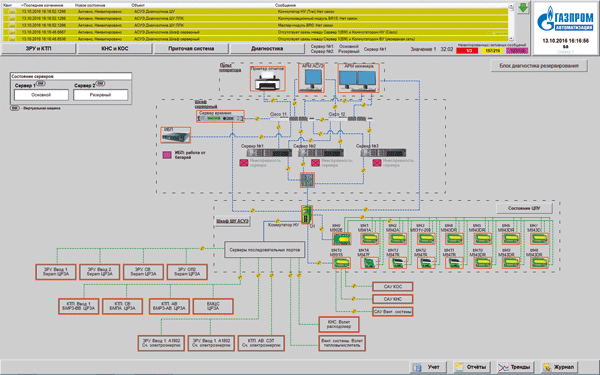Open the ЗРУ и КТП screen
The image size is (600, 375).
point(38,49)
